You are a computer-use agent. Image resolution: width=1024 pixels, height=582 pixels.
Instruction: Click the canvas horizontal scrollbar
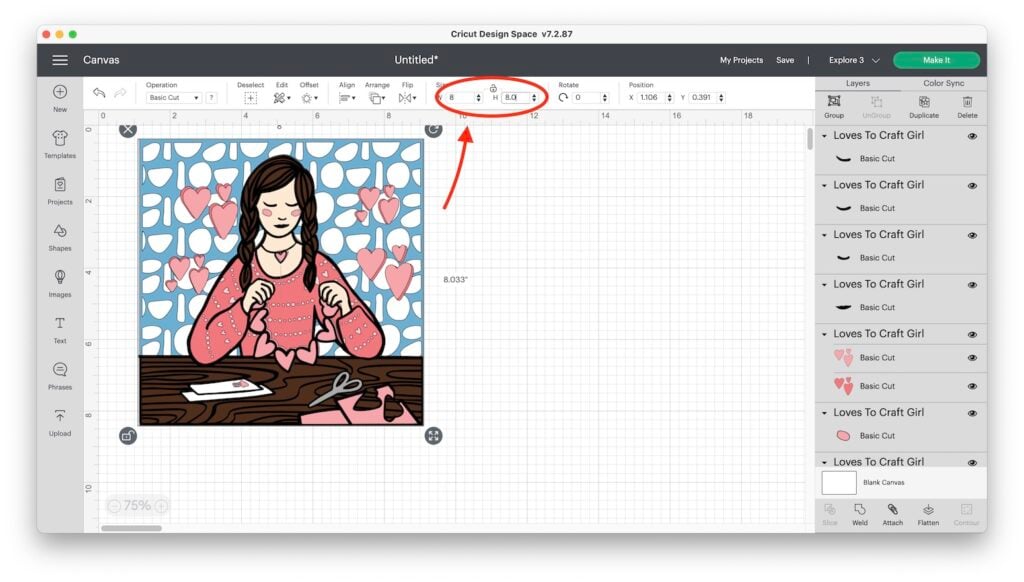[x=131, y=528]
